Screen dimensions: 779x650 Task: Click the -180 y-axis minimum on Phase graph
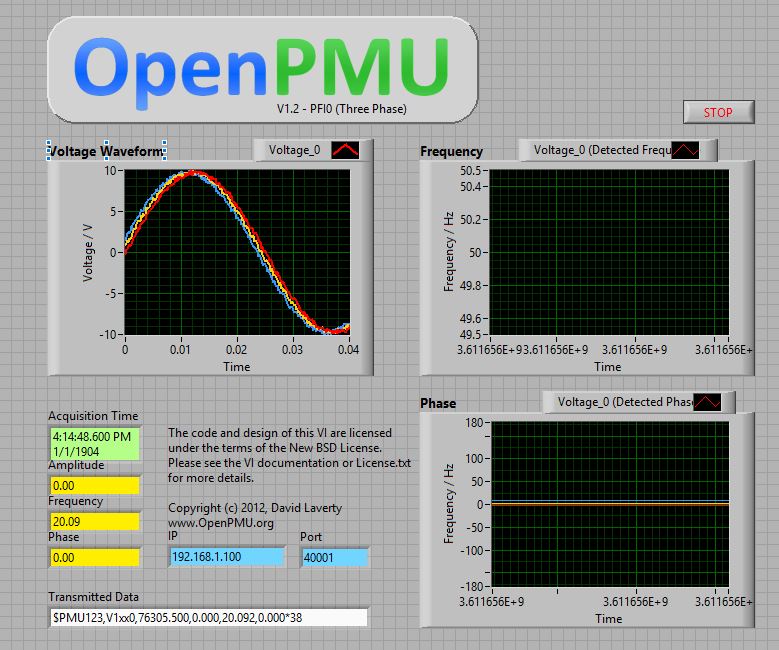pyautogui.click(x=470, y=586)
